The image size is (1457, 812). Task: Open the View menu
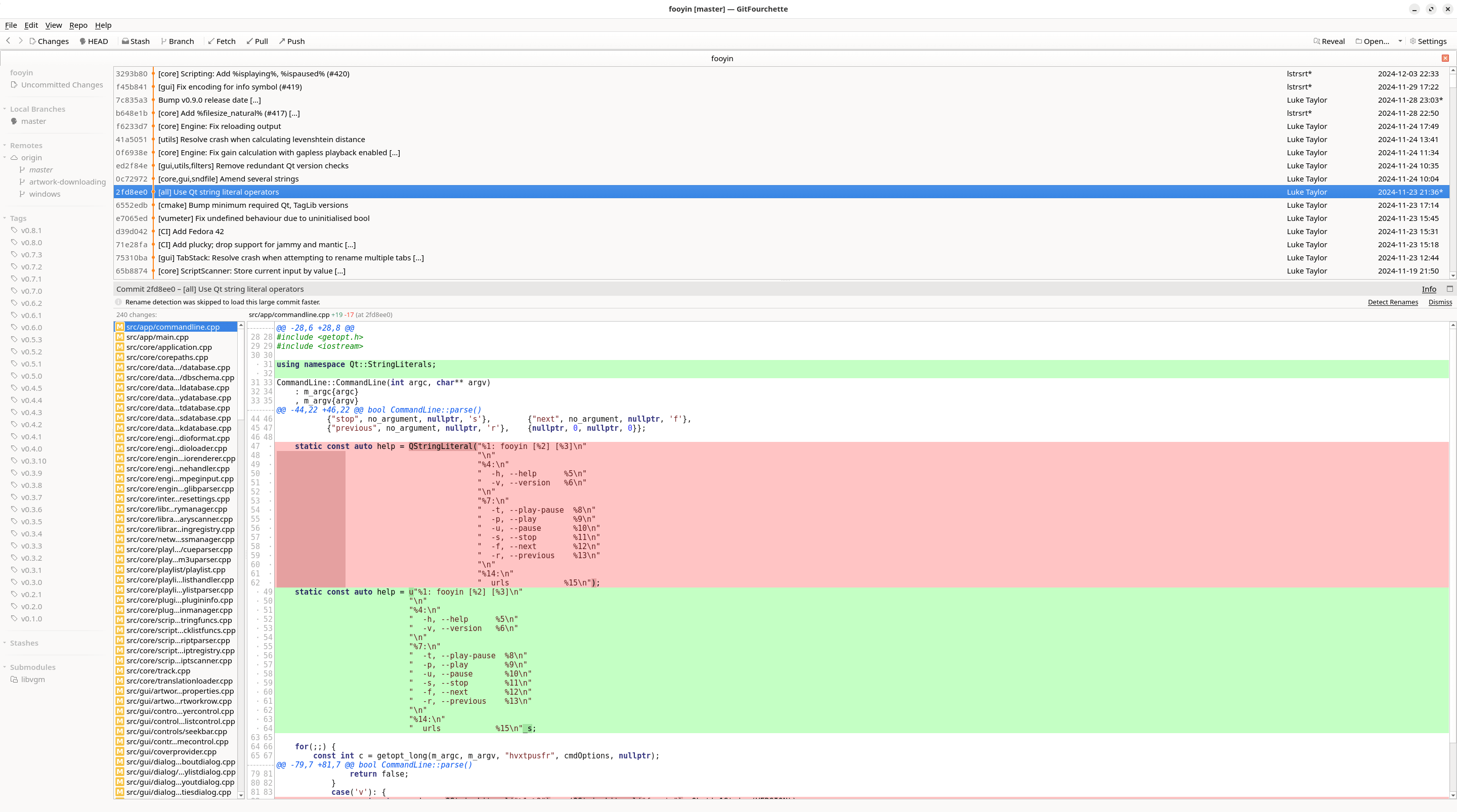point(53,25)
